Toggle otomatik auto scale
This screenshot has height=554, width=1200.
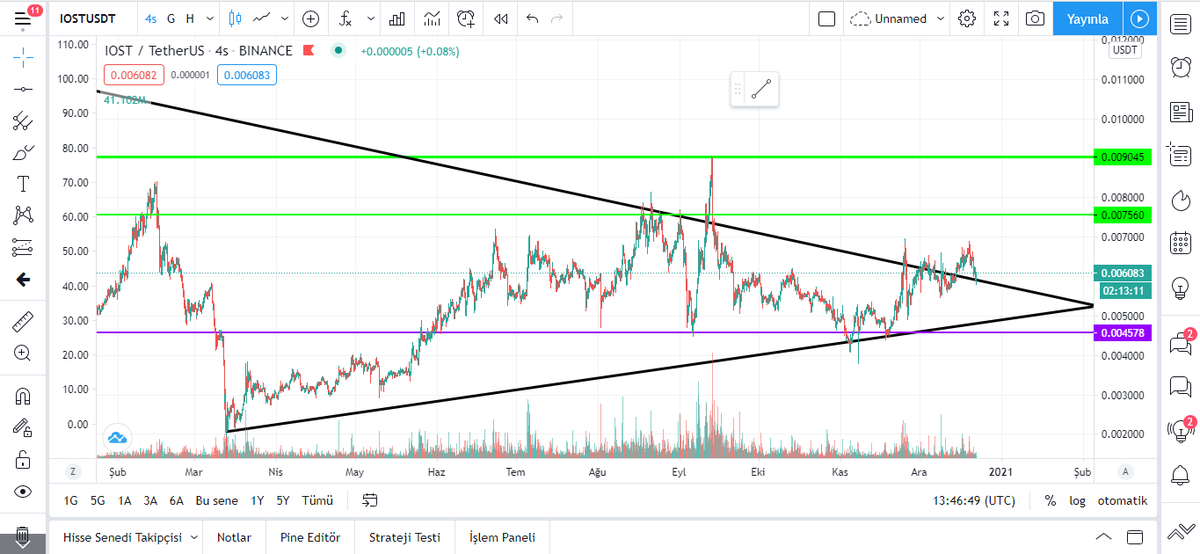pos(1122,500)
